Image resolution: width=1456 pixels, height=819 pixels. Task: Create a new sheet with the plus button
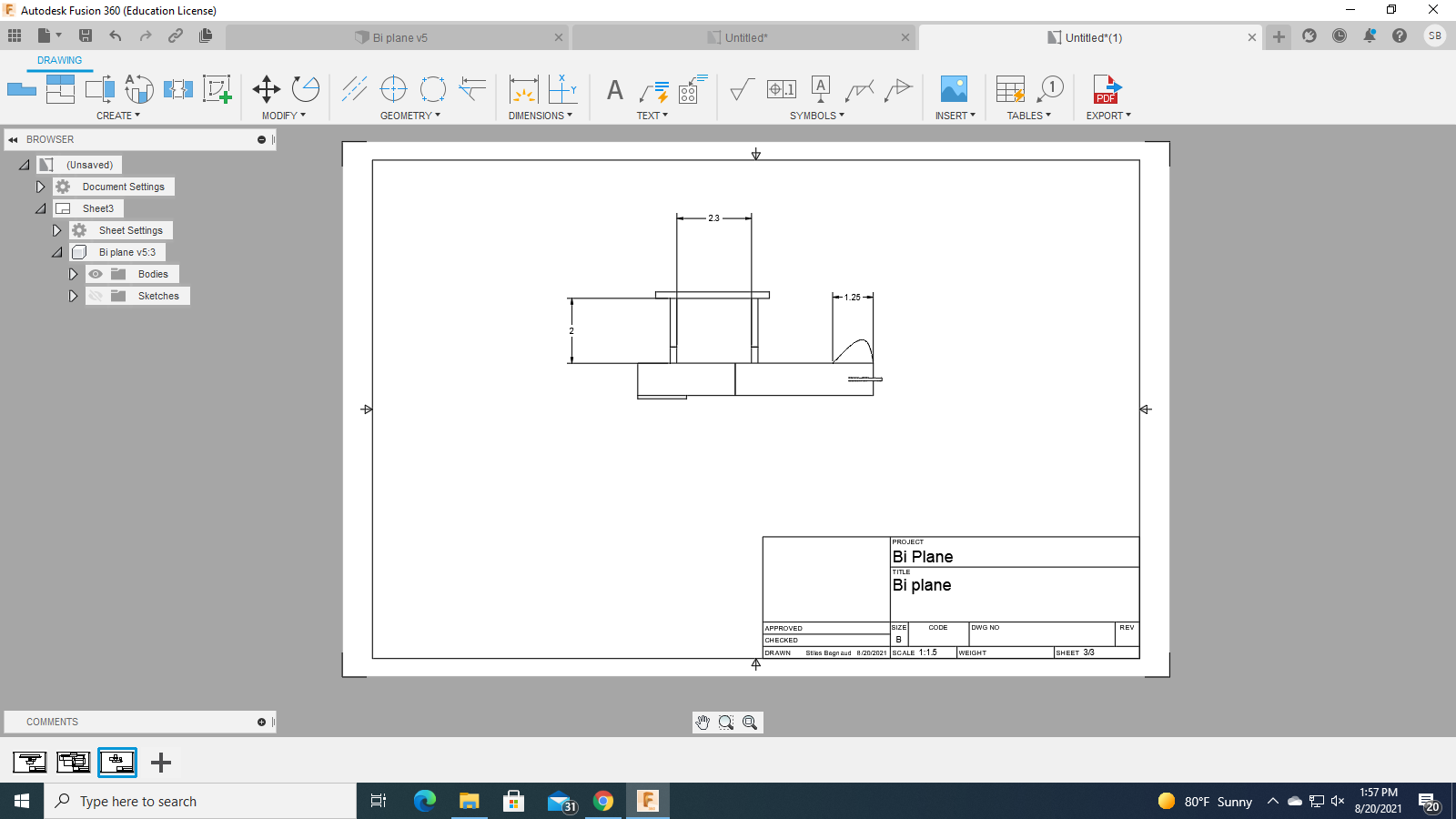pos(160,763)
